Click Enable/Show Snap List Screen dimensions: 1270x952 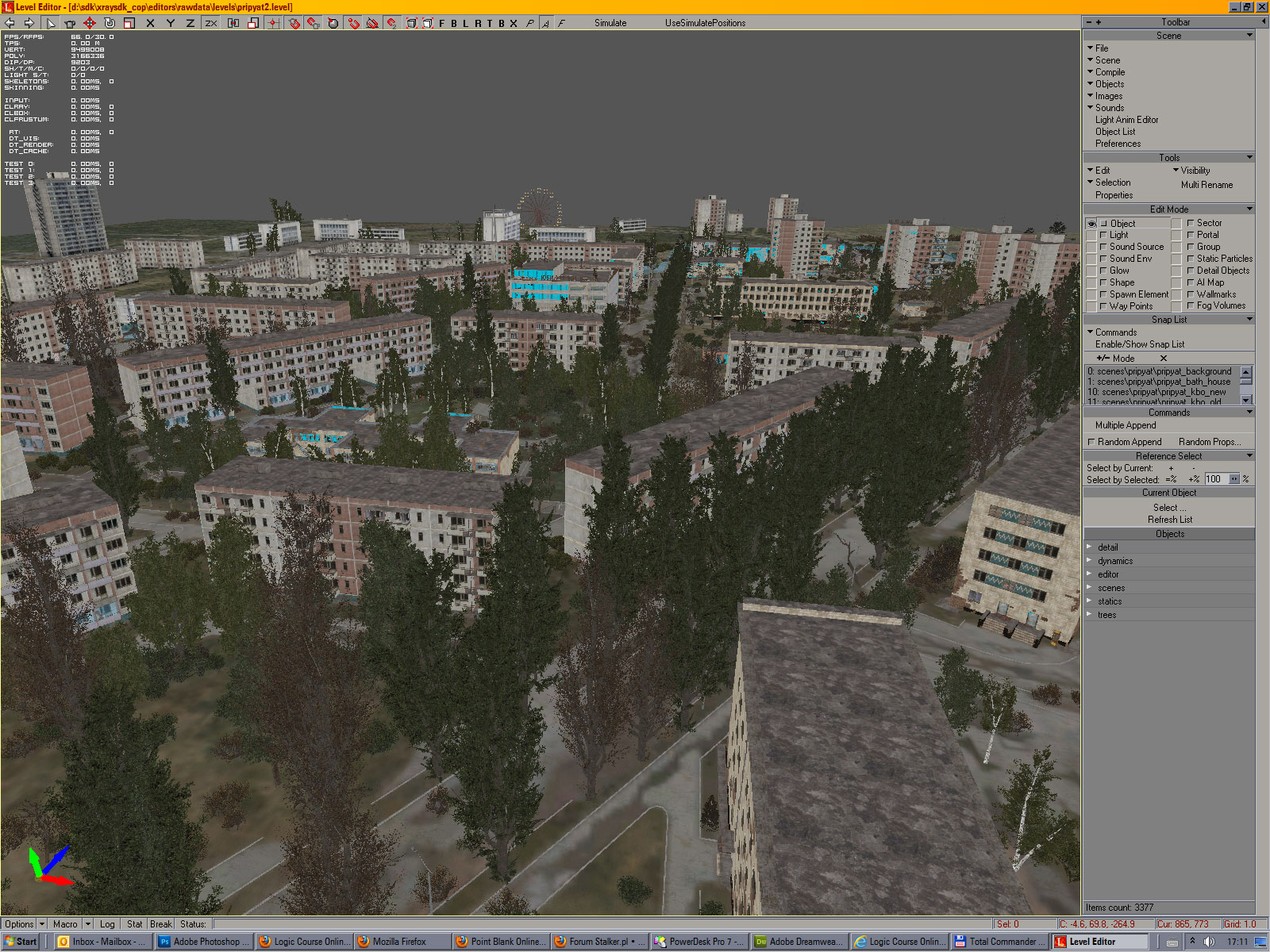pyautogui.click(x=1140, y=344)
